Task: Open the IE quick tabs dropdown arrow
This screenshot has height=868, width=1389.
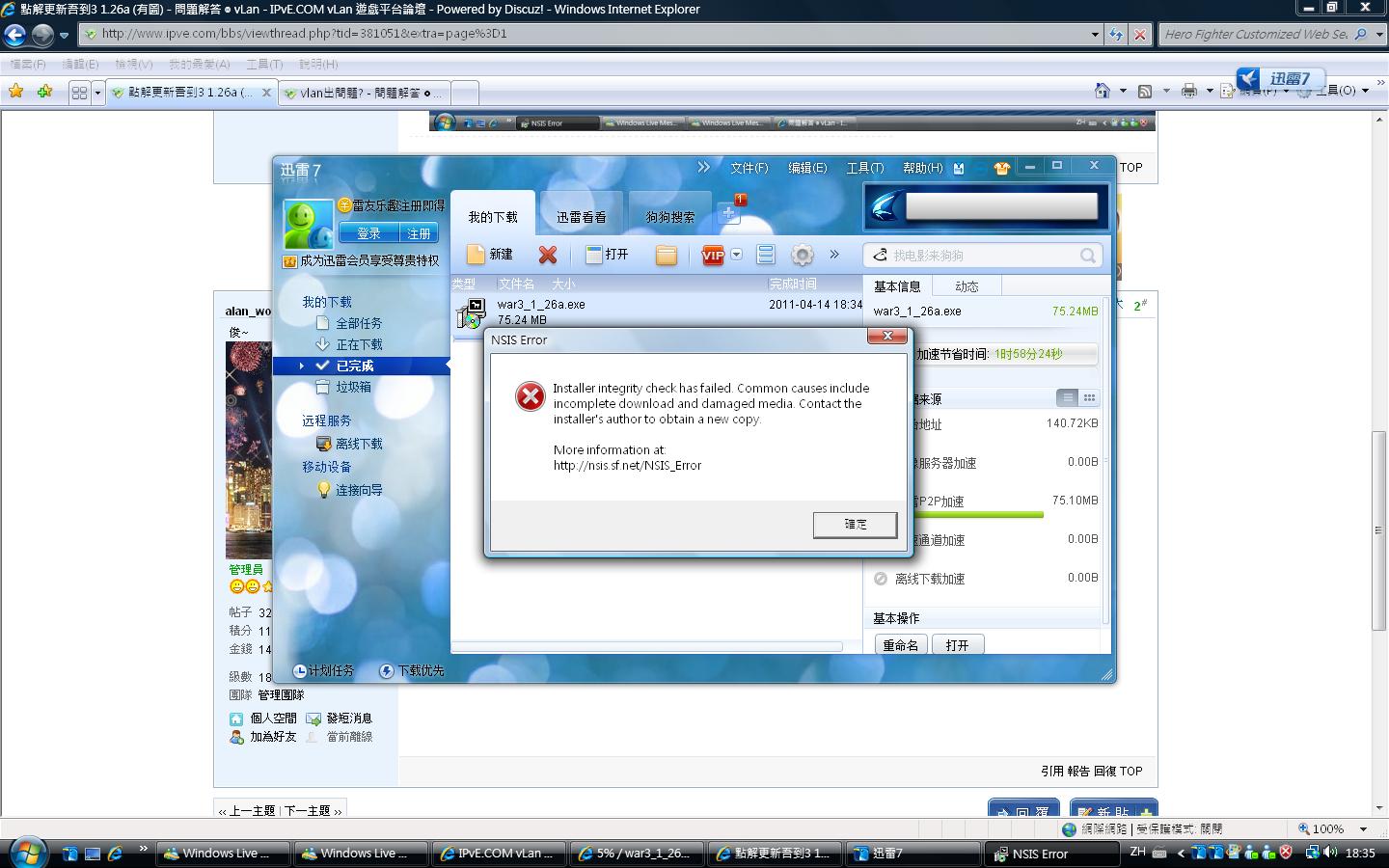Action: pyautogui.click(x=97, y=93)
